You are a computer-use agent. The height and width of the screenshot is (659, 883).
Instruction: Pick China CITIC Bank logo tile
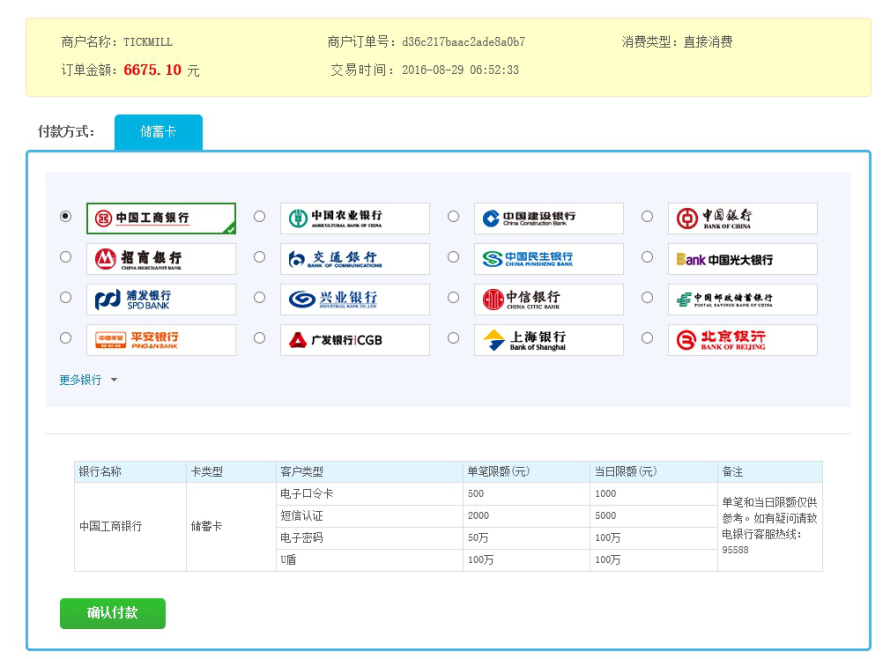[548, 300]
